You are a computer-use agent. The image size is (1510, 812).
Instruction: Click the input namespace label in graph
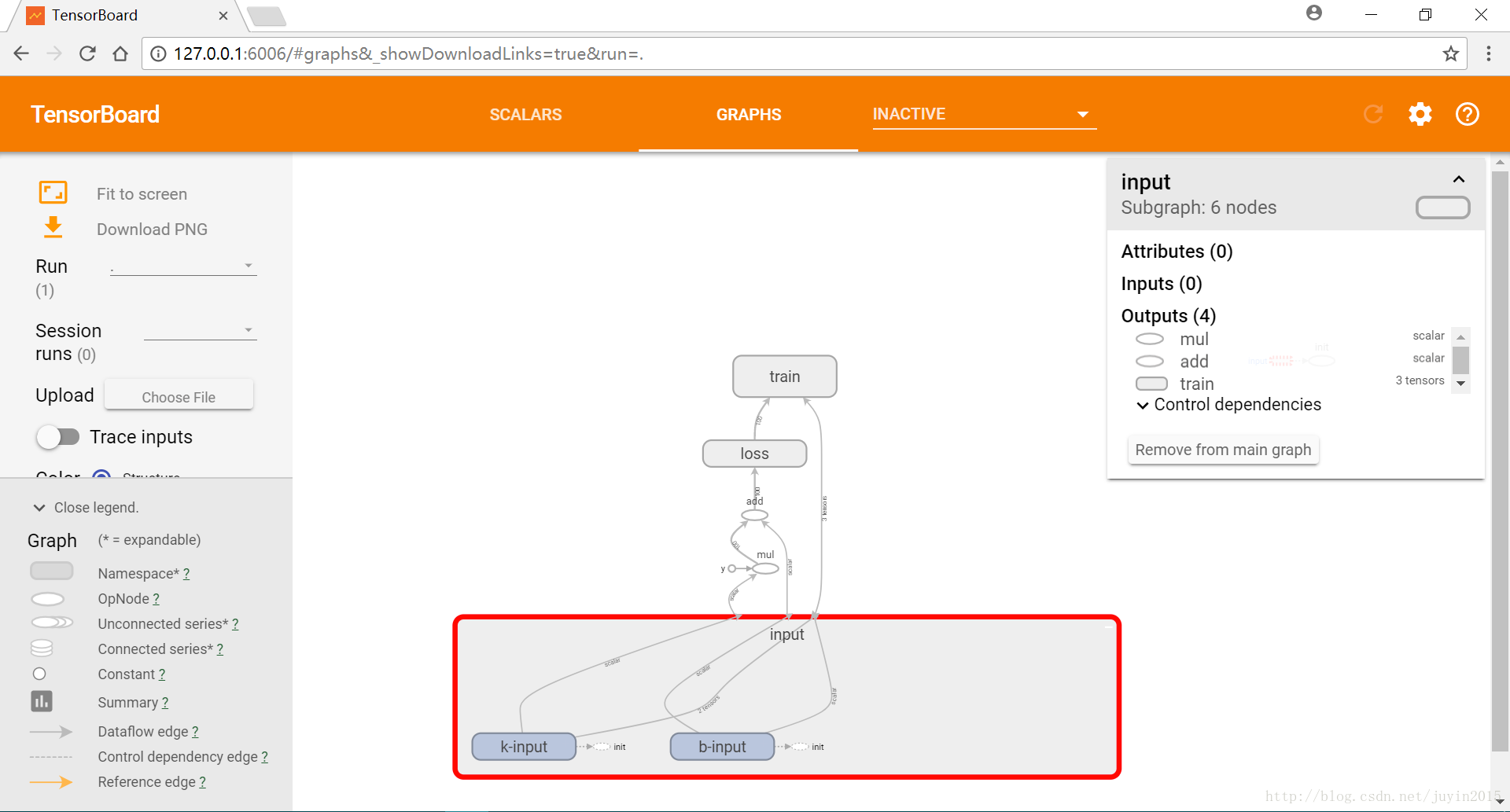pyautogui.click(x=786, y=634)
